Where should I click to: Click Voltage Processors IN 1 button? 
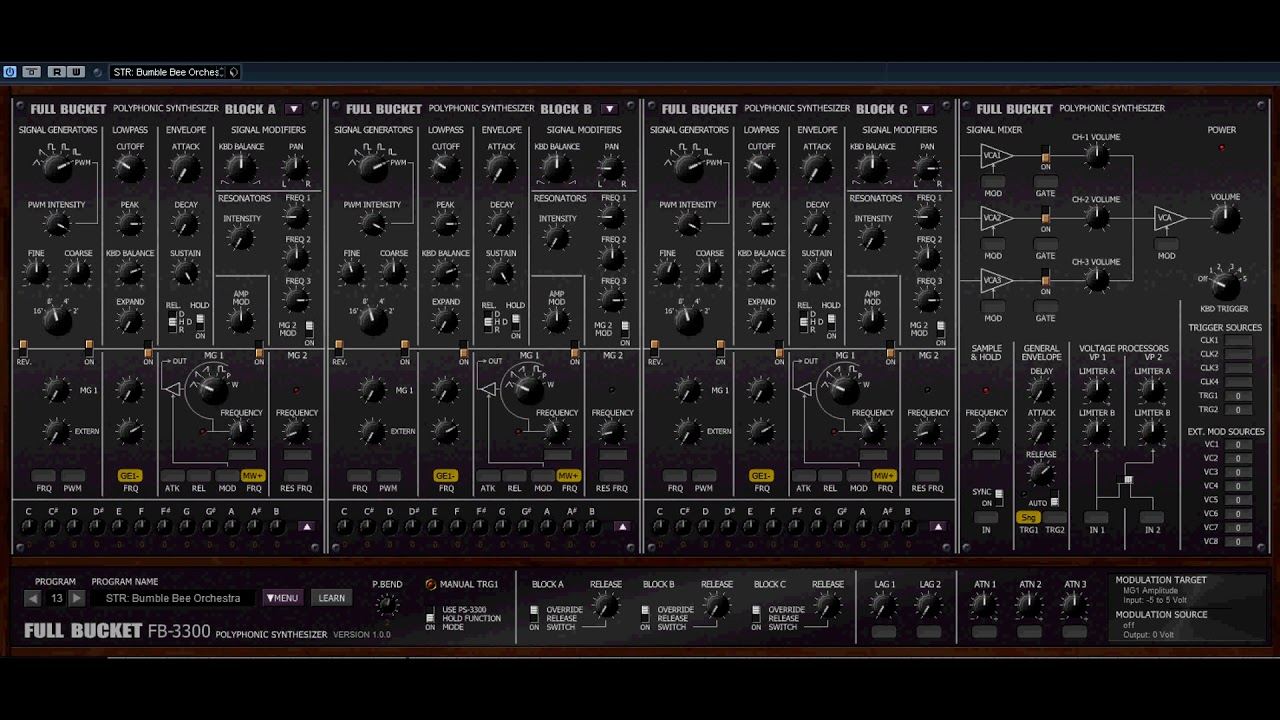point(1097,517)
